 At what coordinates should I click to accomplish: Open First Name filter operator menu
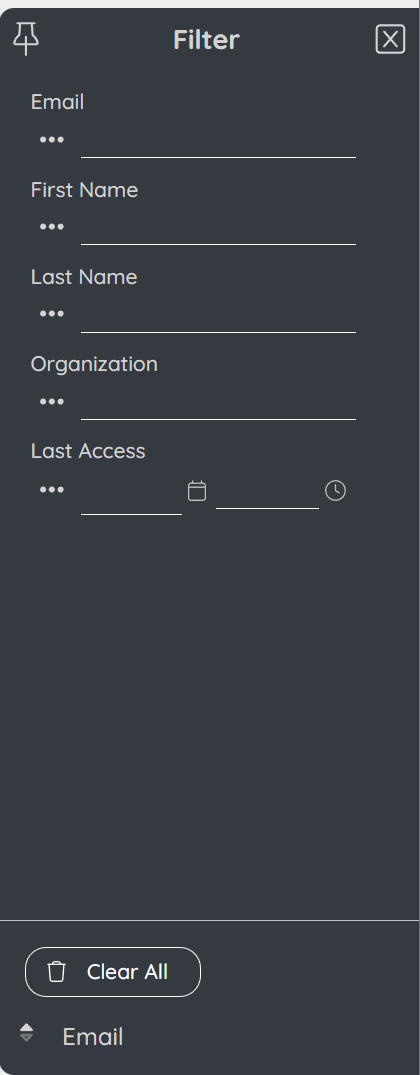pos(52,227)
